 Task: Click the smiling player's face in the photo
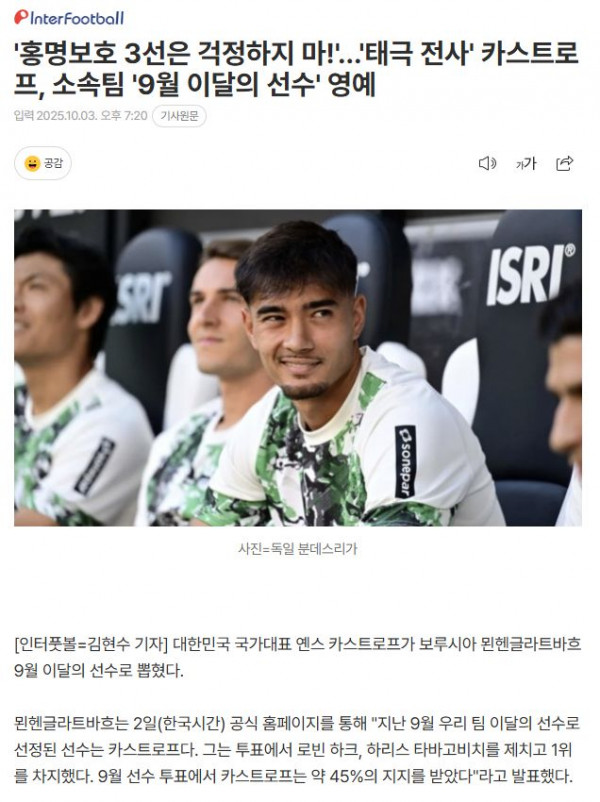302,332
